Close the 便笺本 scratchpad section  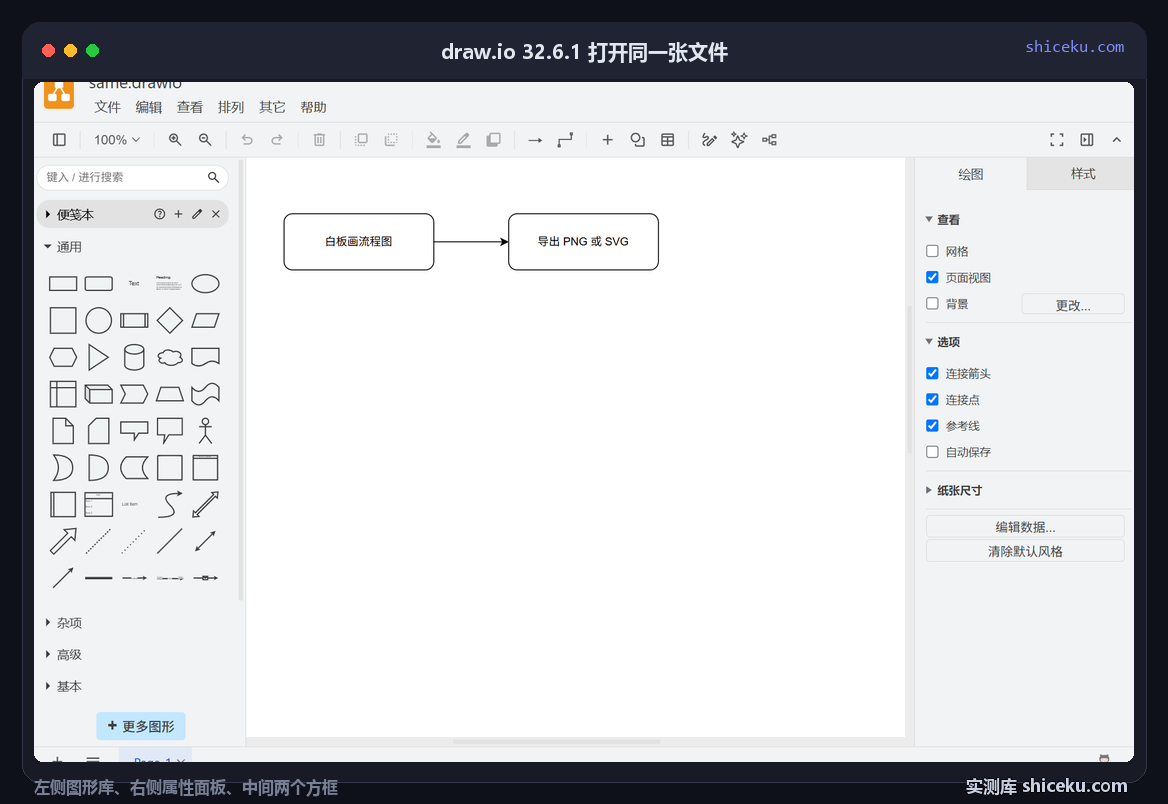click(216, 215)
